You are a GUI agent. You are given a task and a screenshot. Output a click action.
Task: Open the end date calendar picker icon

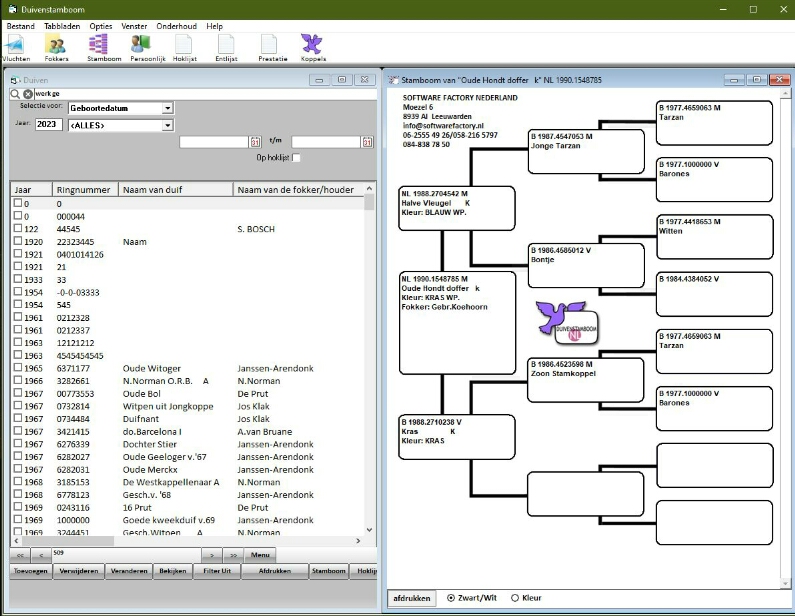point(368,142)
